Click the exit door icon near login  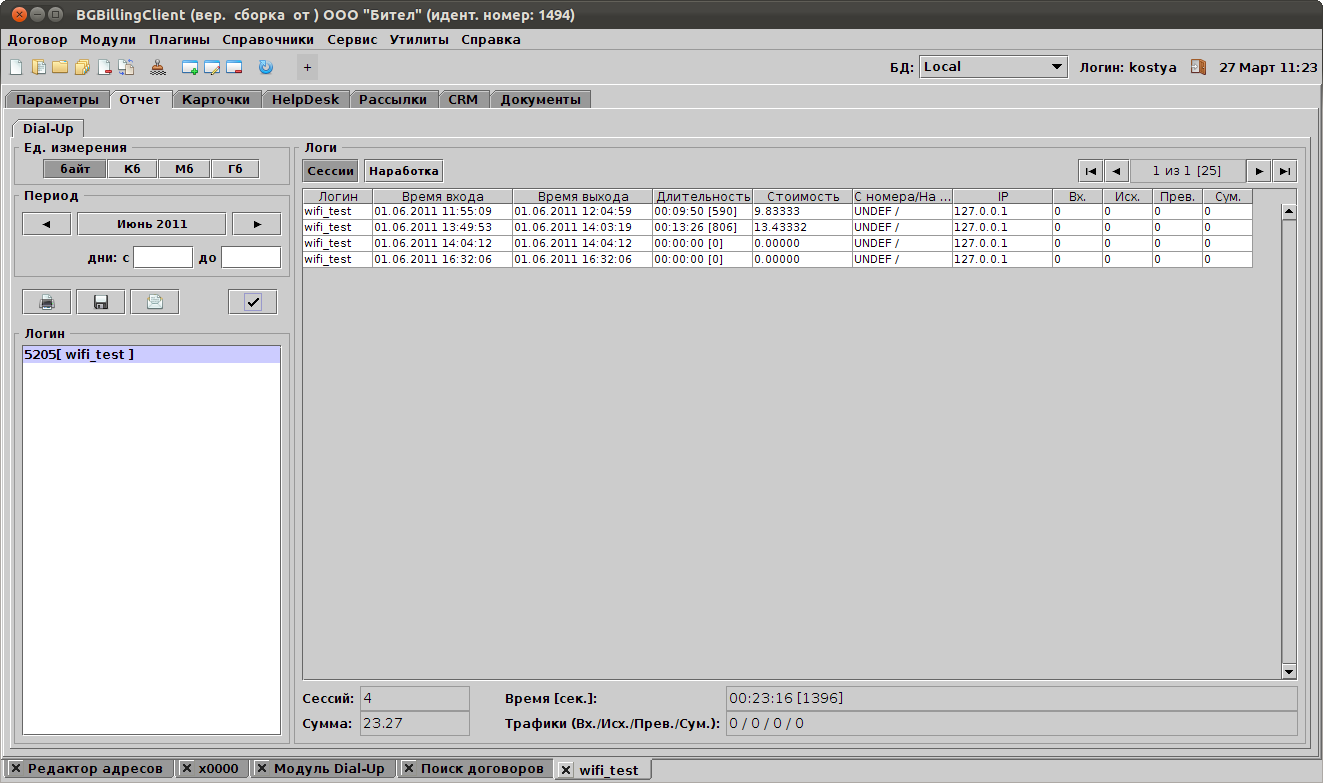coord(1197,67)
